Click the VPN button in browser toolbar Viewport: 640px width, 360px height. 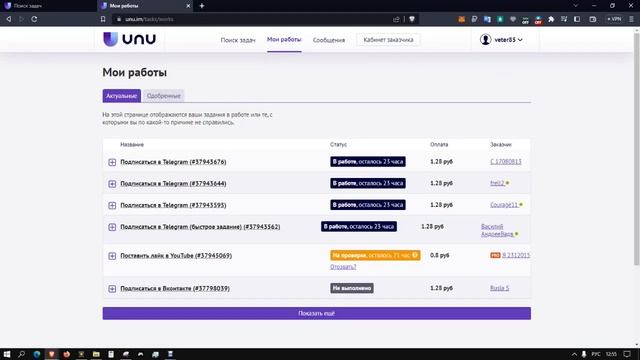tap(614, 19)
